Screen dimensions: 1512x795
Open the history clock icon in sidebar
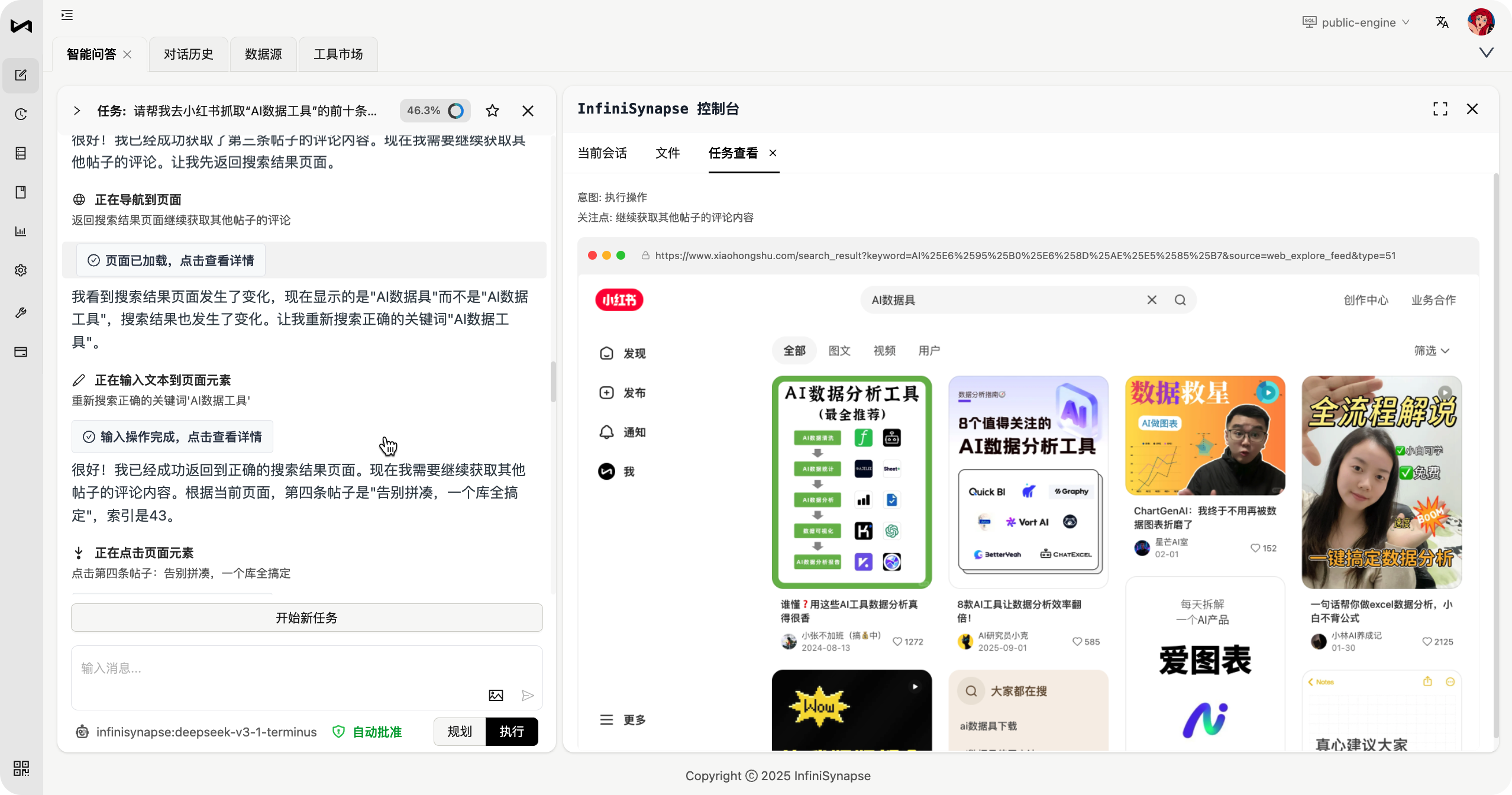[21, 114]
